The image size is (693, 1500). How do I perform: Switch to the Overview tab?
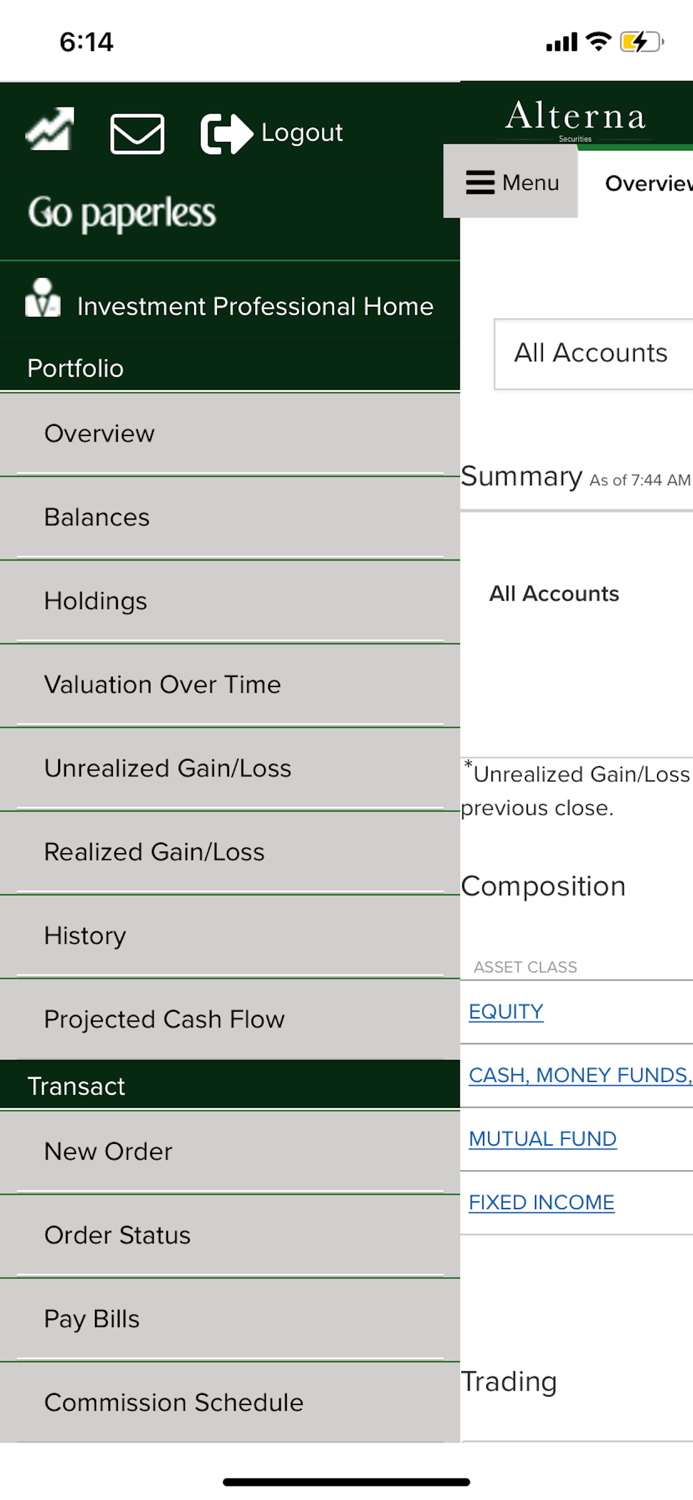[x=647, y=183]
